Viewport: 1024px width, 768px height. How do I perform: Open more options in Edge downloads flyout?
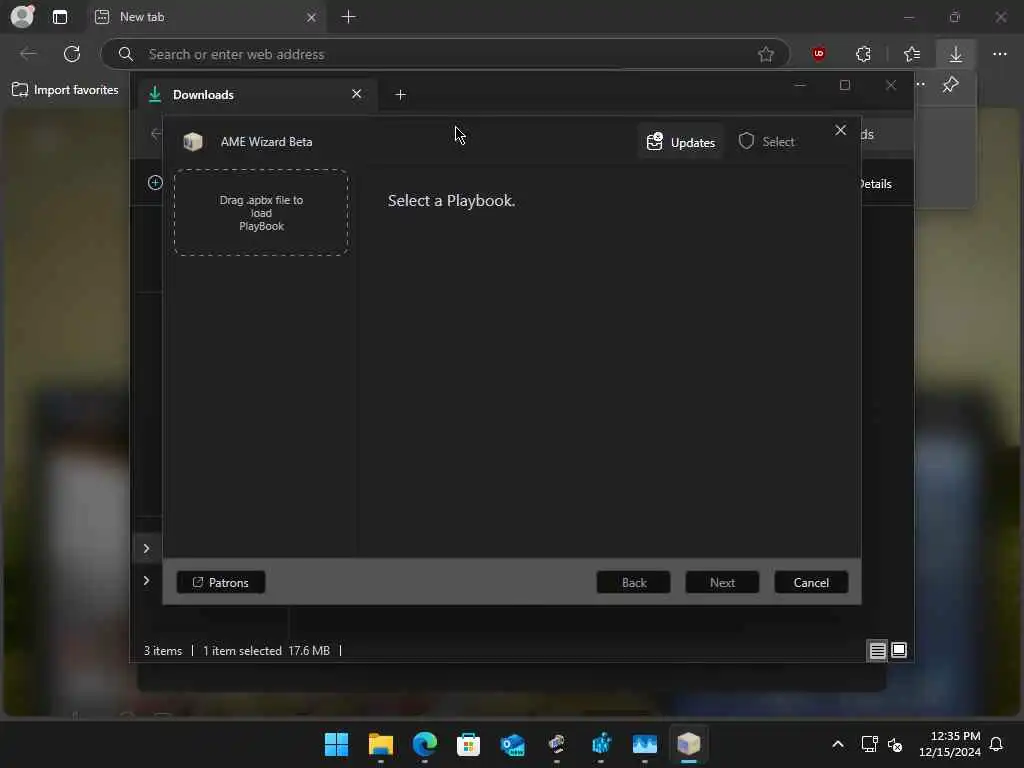click(921, 84)
